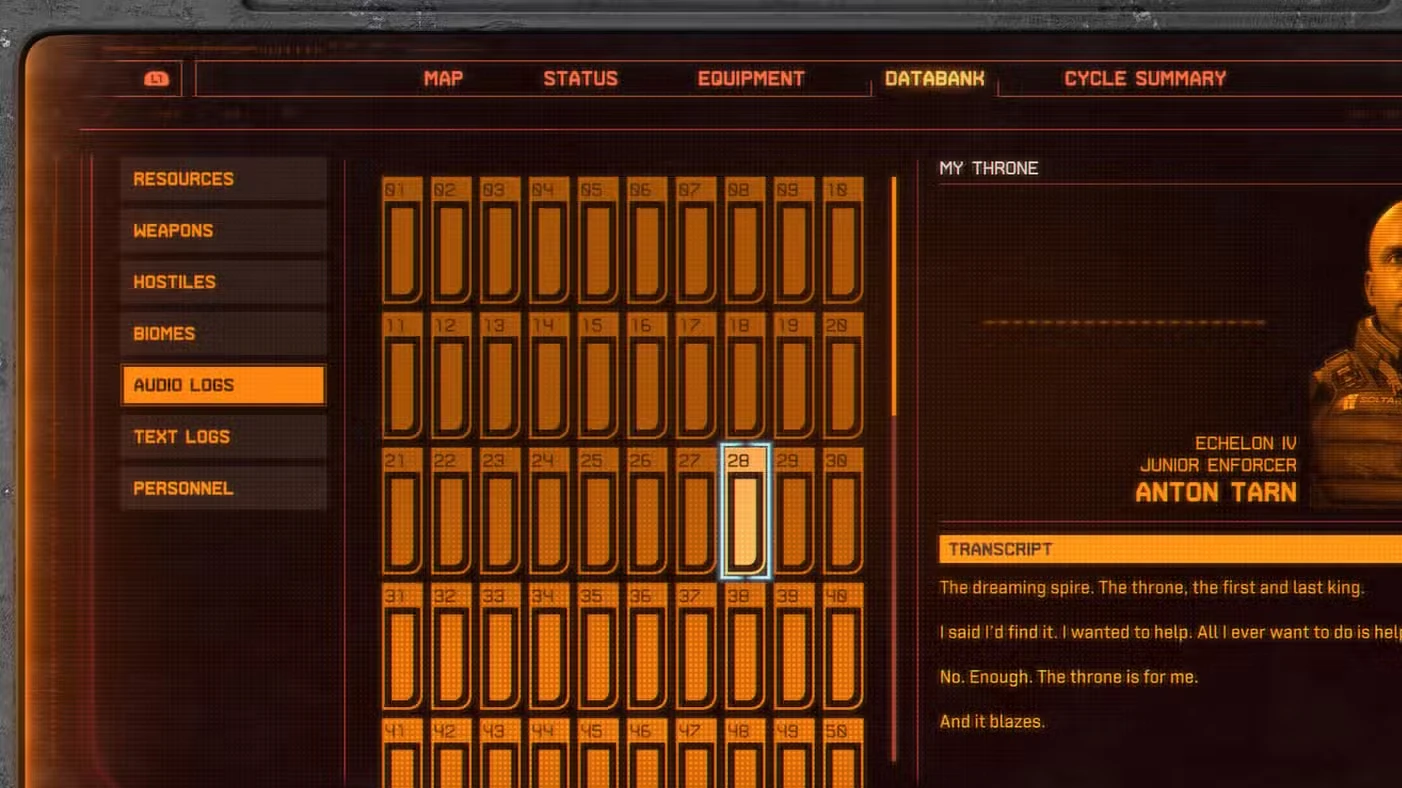This screenshot has width=1402, height=788.
Task: Select audio log slot 42
Action: [x=450, y=753]
